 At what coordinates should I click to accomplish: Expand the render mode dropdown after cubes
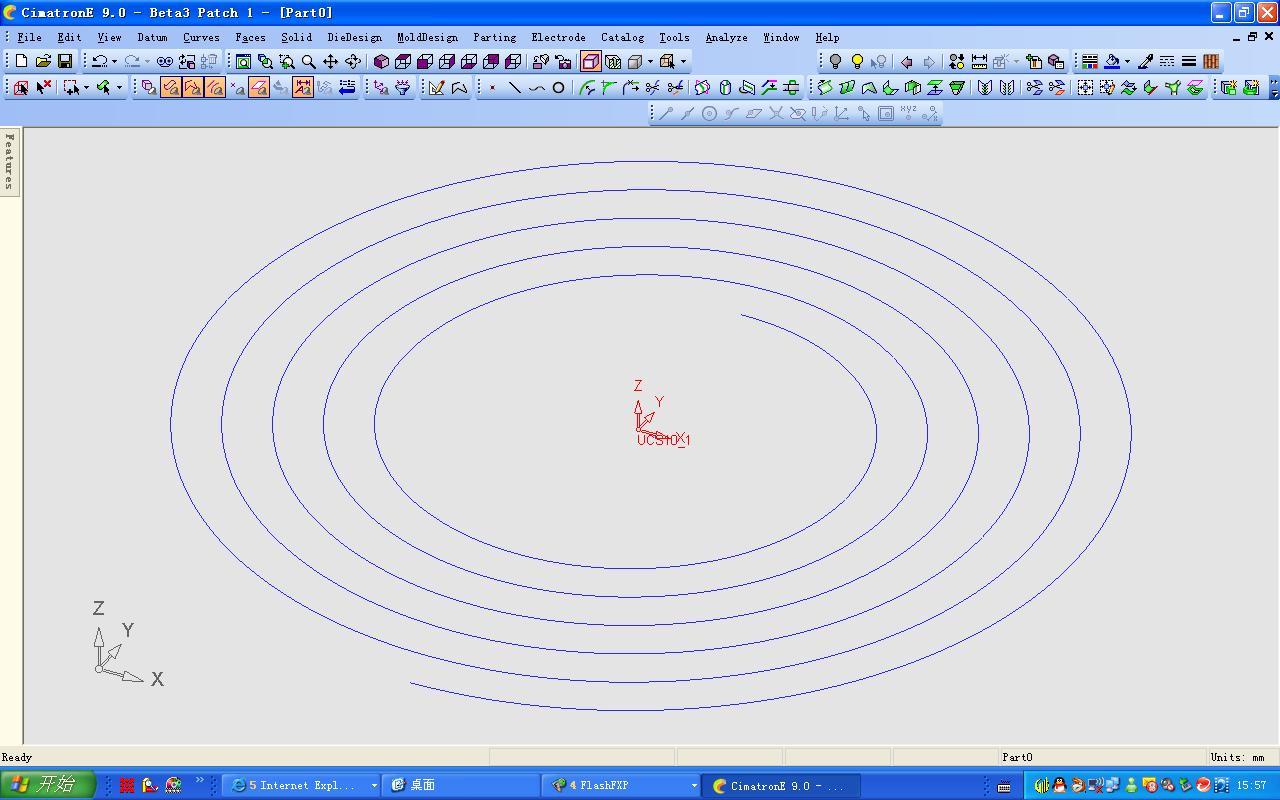(650, 62)
